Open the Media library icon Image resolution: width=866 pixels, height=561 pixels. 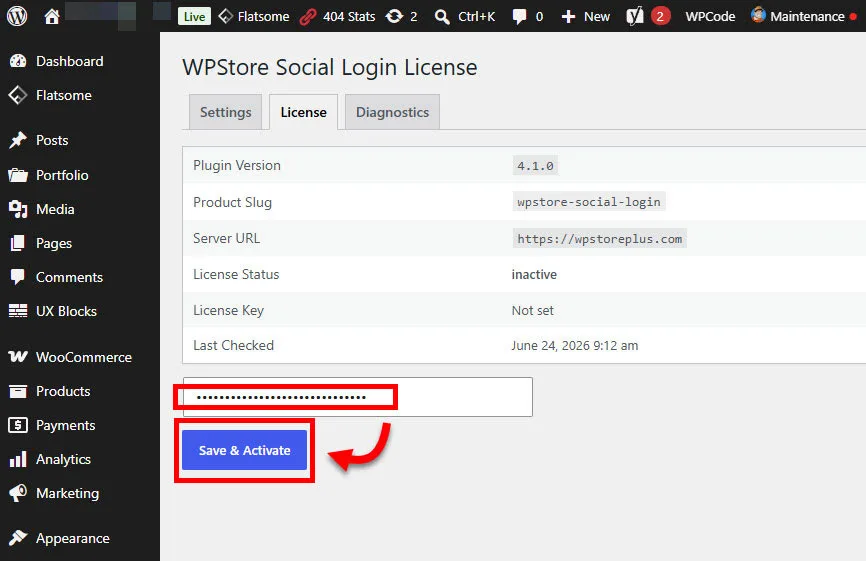(18, 209)
